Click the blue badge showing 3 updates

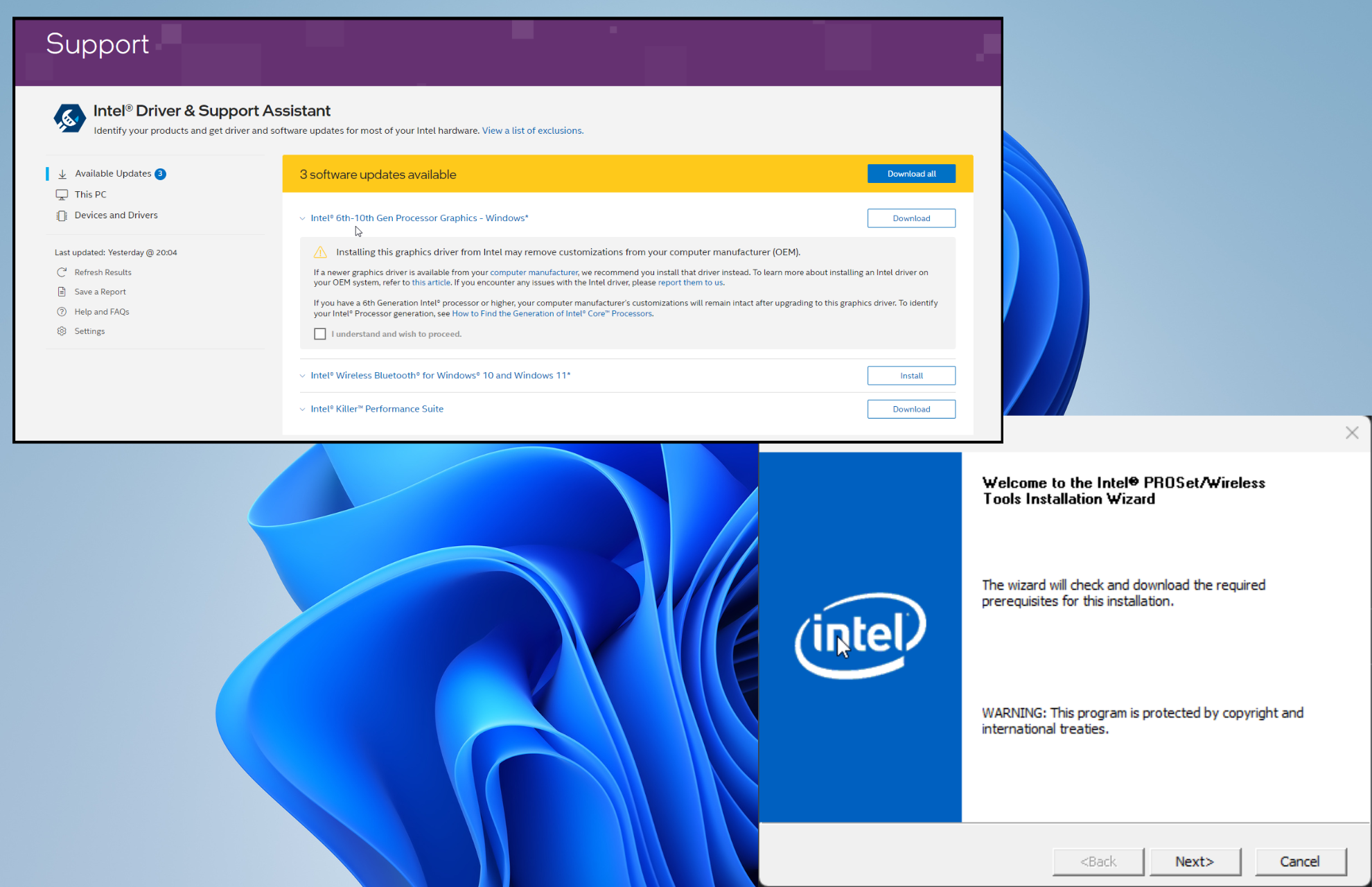pyautogui.click(x=160, y=174)
